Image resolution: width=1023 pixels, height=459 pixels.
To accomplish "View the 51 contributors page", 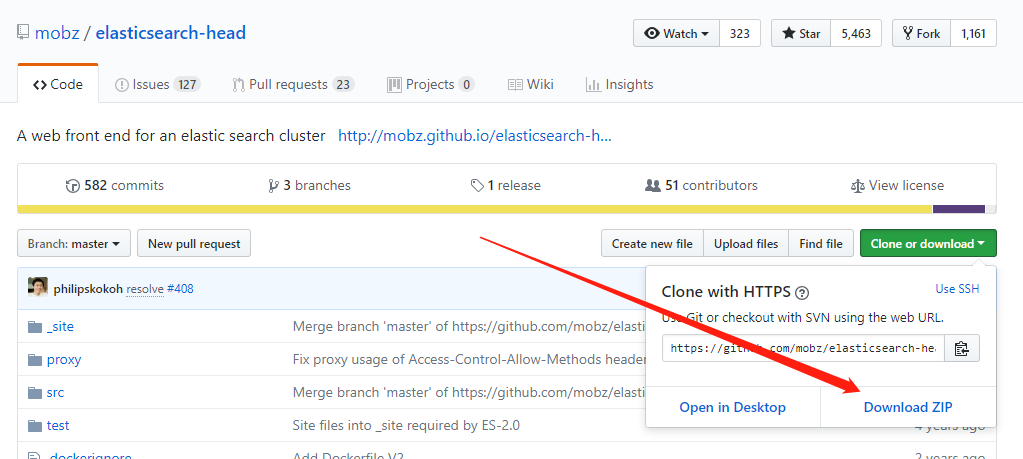I will (x=701, y=186).
